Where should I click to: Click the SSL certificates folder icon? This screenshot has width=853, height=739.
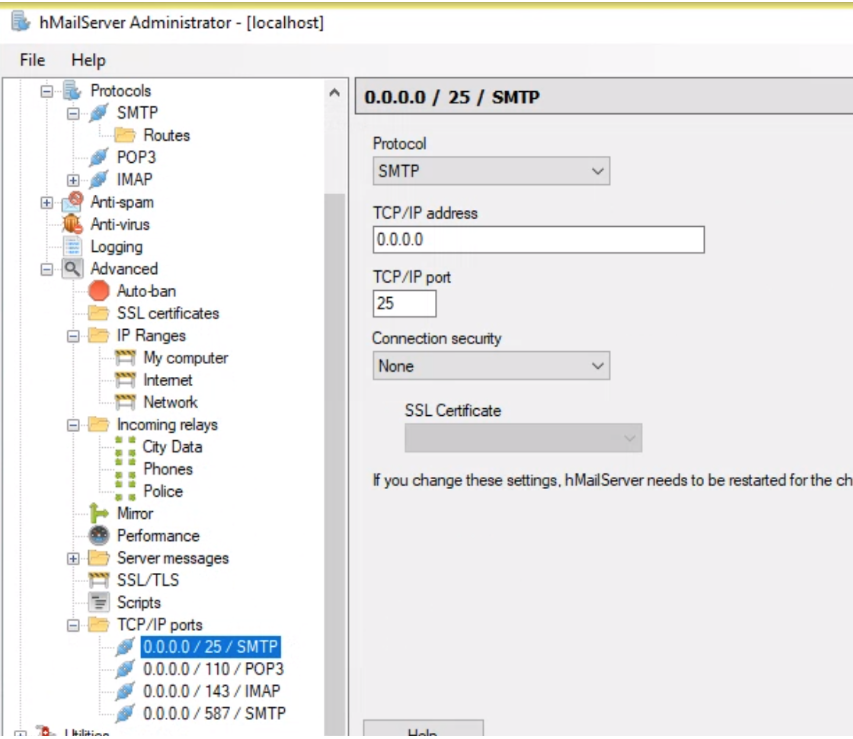[x=98, y=313]
